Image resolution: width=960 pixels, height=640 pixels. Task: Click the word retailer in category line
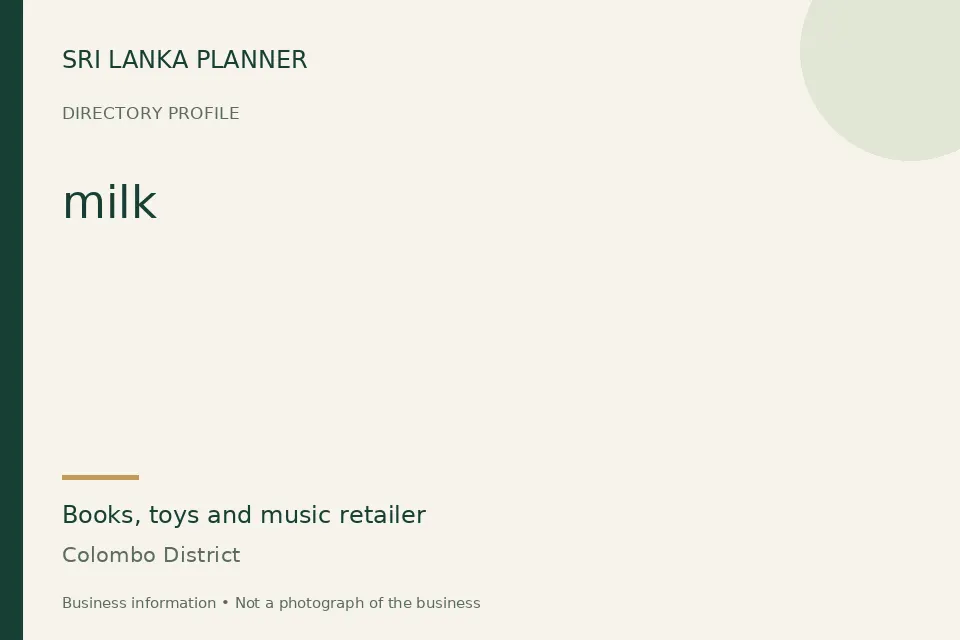383,515
